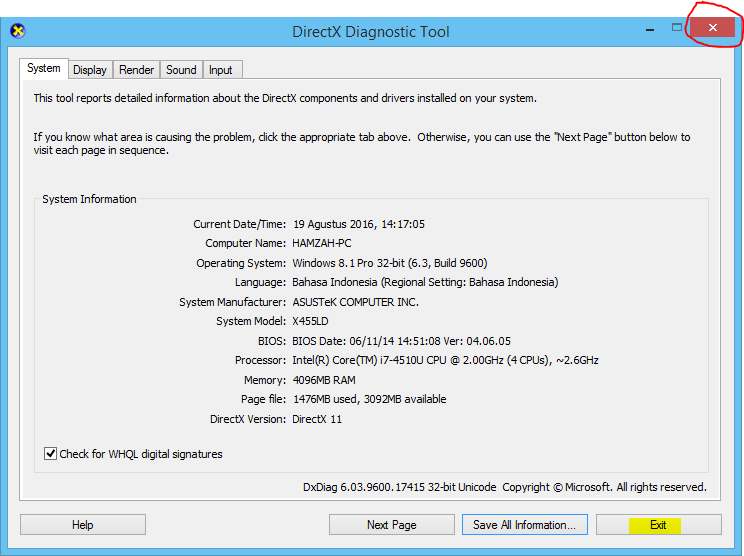This screenshot has height=556, width=744.
Task: Click the X455LD system model
Action: pos(310,321)
